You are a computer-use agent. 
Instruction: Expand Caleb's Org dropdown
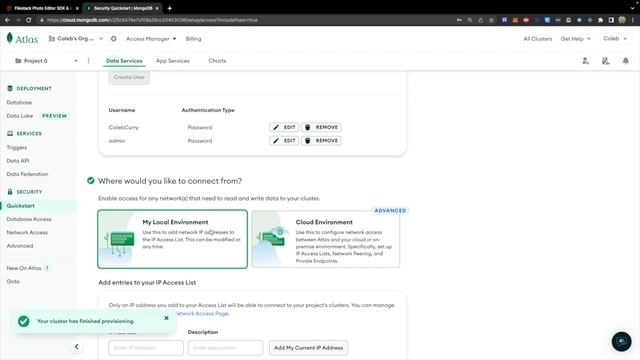coord(76,39)
